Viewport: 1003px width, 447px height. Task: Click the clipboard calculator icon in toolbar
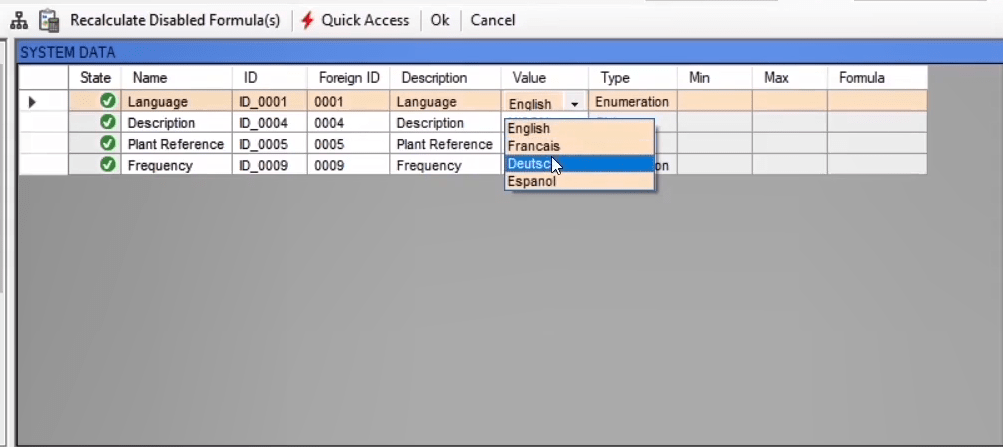[48, 20]
